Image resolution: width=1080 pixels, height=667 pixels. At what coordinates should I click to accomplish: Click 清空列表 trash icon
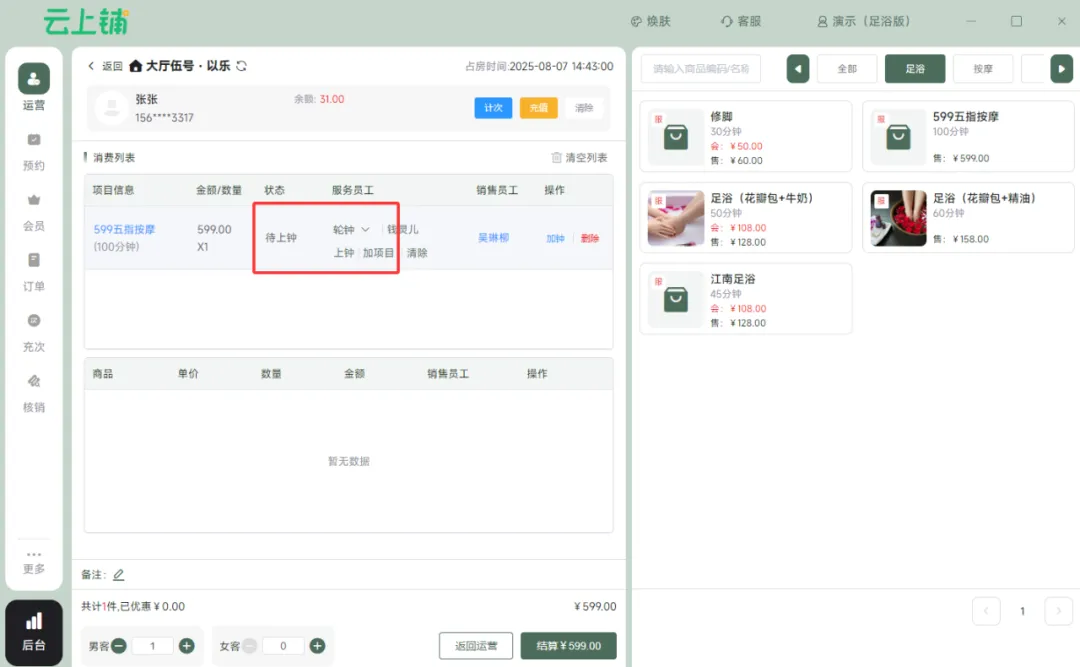(557, 158)
